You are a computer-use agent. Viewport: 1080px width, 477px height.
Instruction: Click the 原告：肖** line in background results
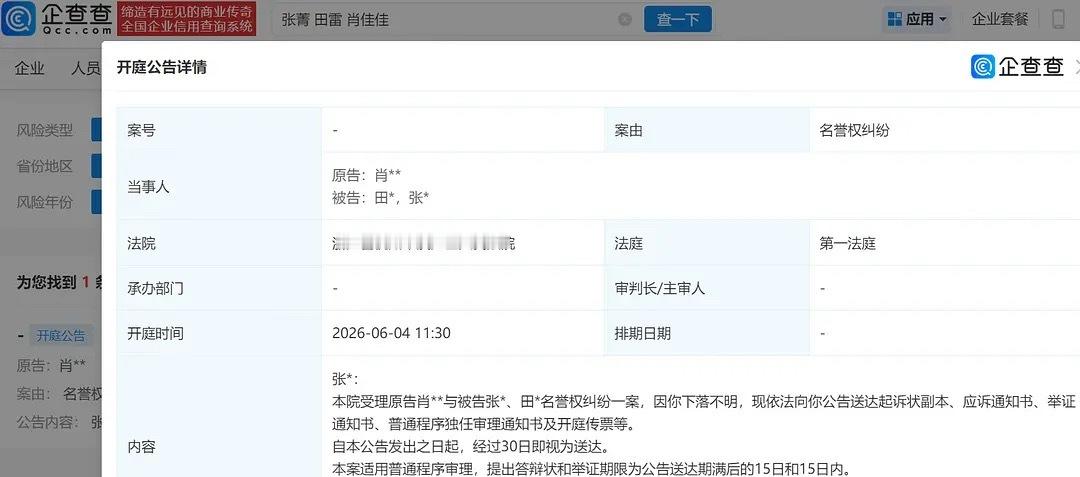(x=52, y=365)
